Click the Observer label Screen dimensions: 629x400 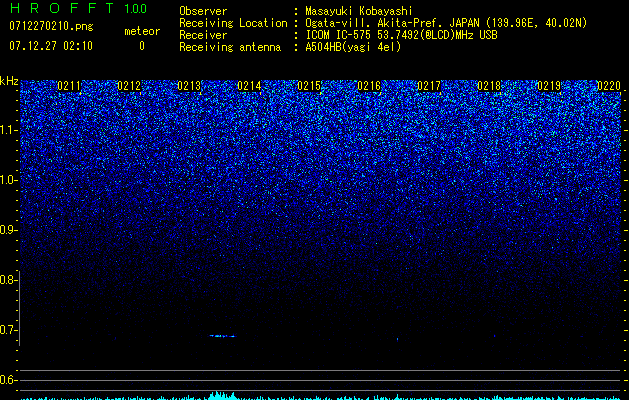pyautogui.click(x=203, y=11)
